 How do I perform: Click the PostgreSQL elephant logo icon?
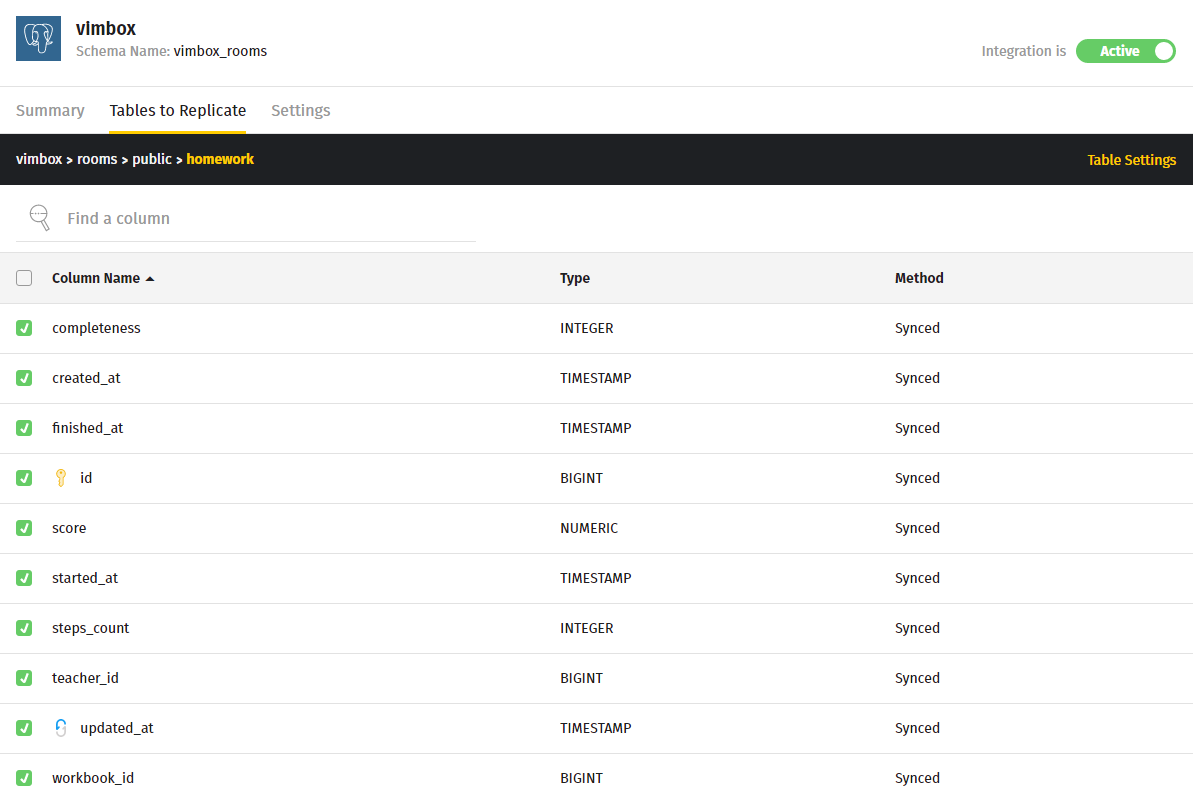38,38
